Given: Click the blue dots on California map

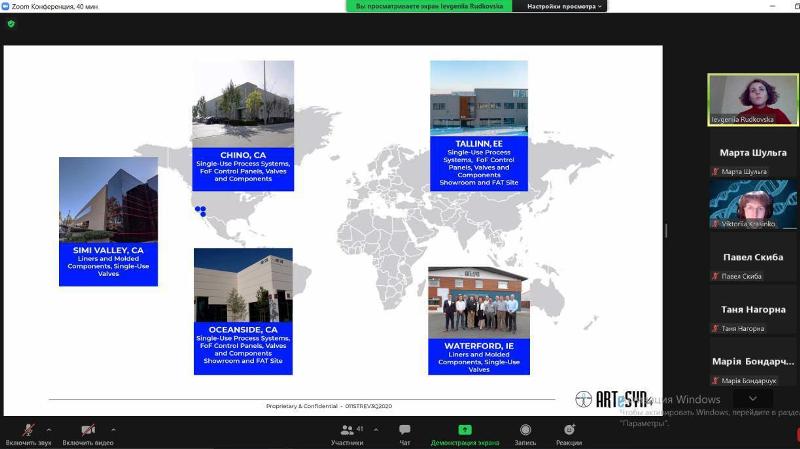Looking at the screenshot, I should click(201, 211).
